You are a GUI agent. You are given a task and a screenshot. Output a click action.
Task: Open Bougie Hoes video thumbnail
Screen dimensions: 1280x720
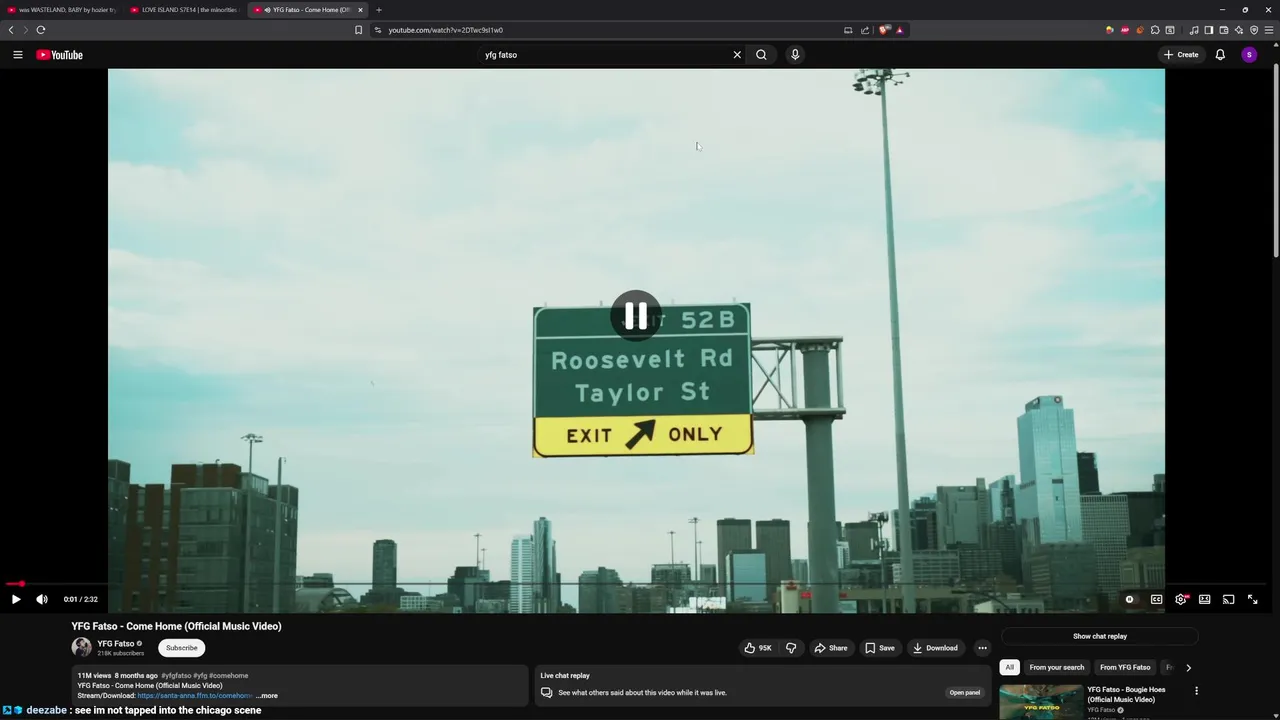click(x=1041, y=702)
